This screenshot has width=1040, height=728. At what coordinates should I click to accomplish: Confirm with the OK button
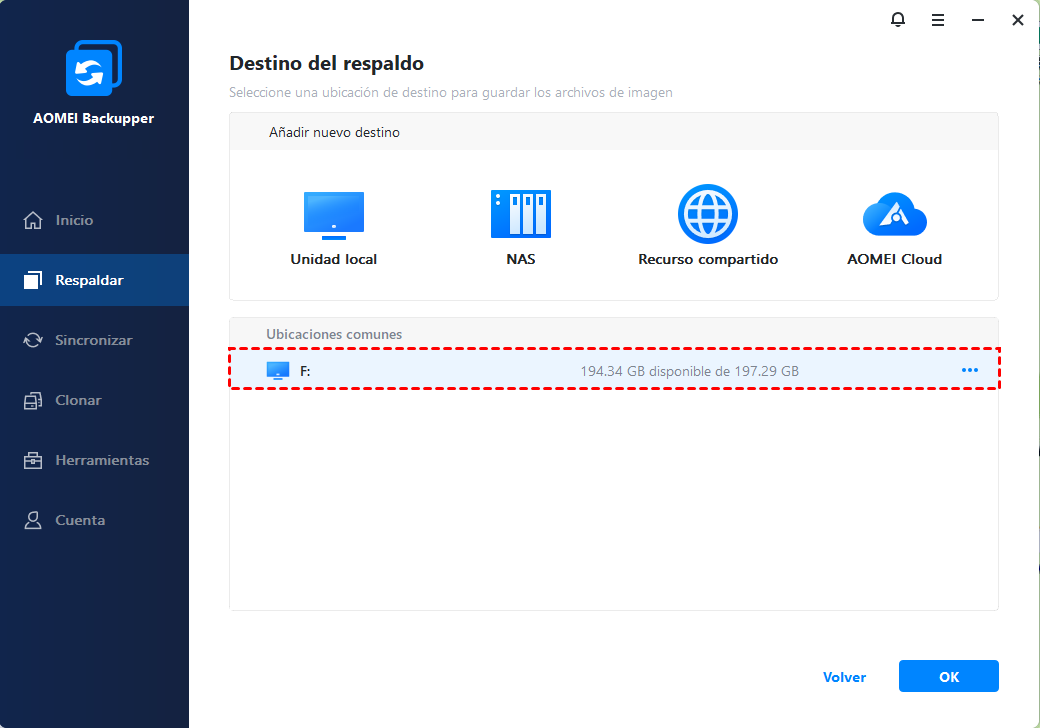coord(948,676)
